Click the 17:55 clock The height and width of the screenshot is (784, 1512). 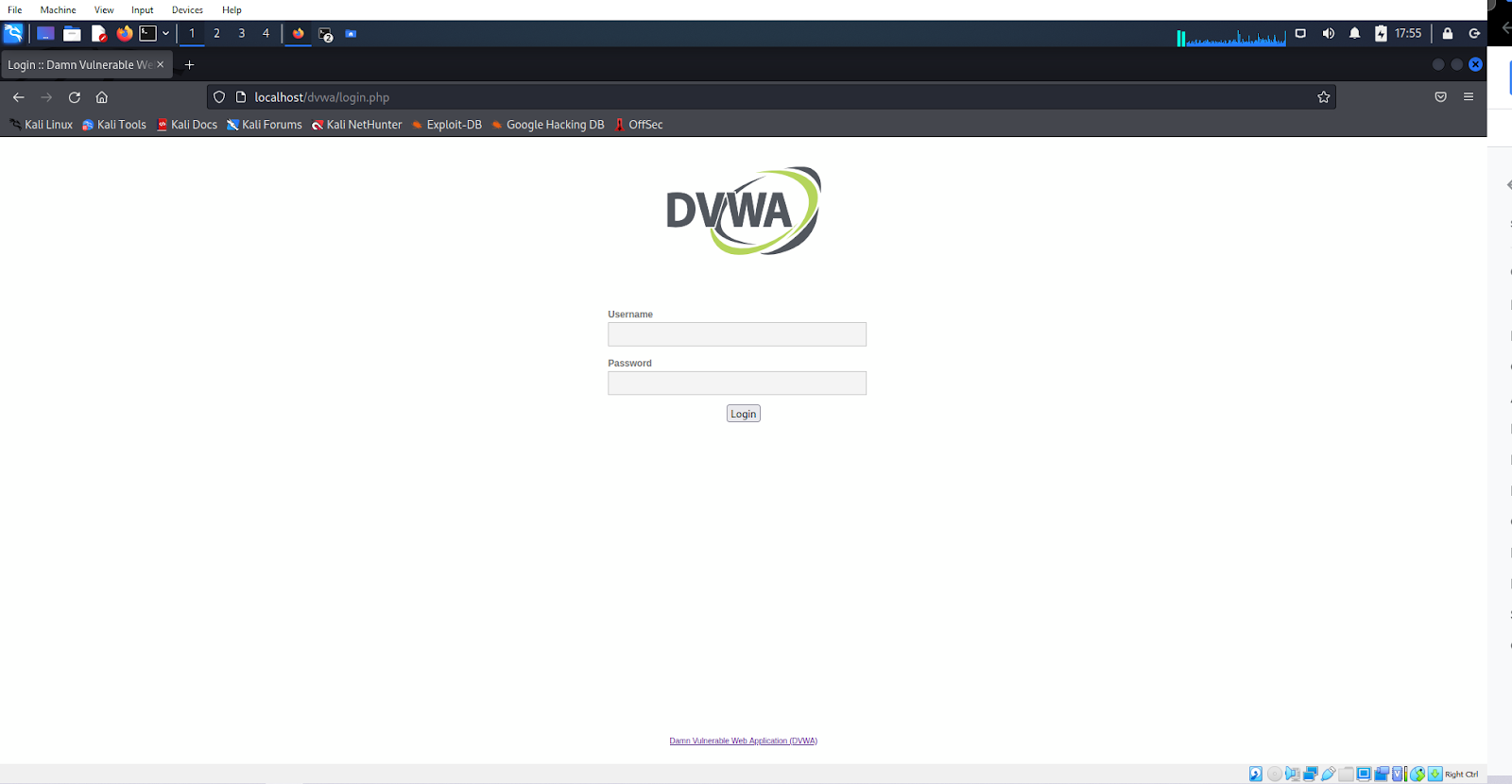point(1408,33)
